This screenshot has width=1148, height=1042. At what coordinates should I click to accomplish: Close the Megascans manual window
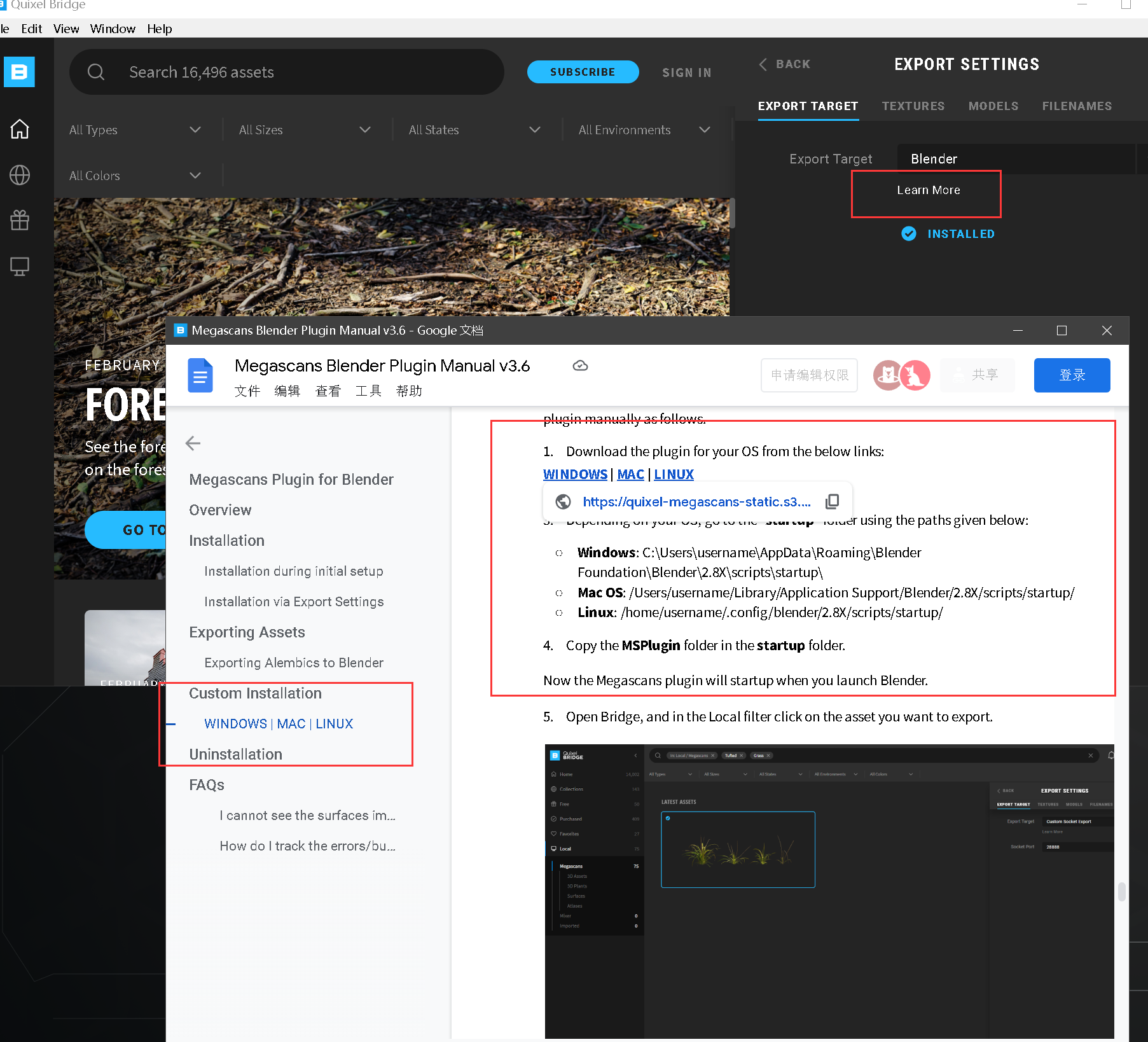[1107, 330]
